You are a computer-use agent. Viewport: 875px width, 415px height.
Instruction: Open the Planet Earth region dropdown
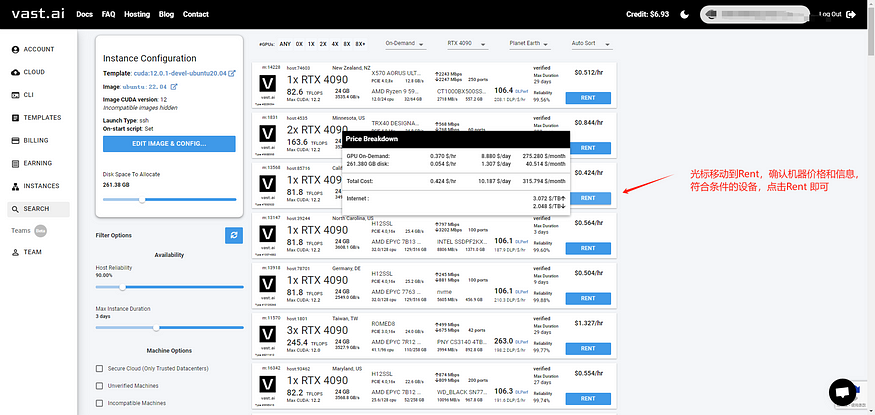click(x=530, y=44)
